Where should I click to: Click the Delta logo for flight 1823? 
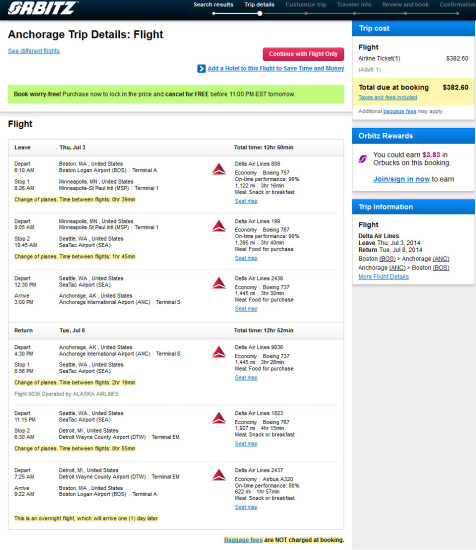[219, 418]
